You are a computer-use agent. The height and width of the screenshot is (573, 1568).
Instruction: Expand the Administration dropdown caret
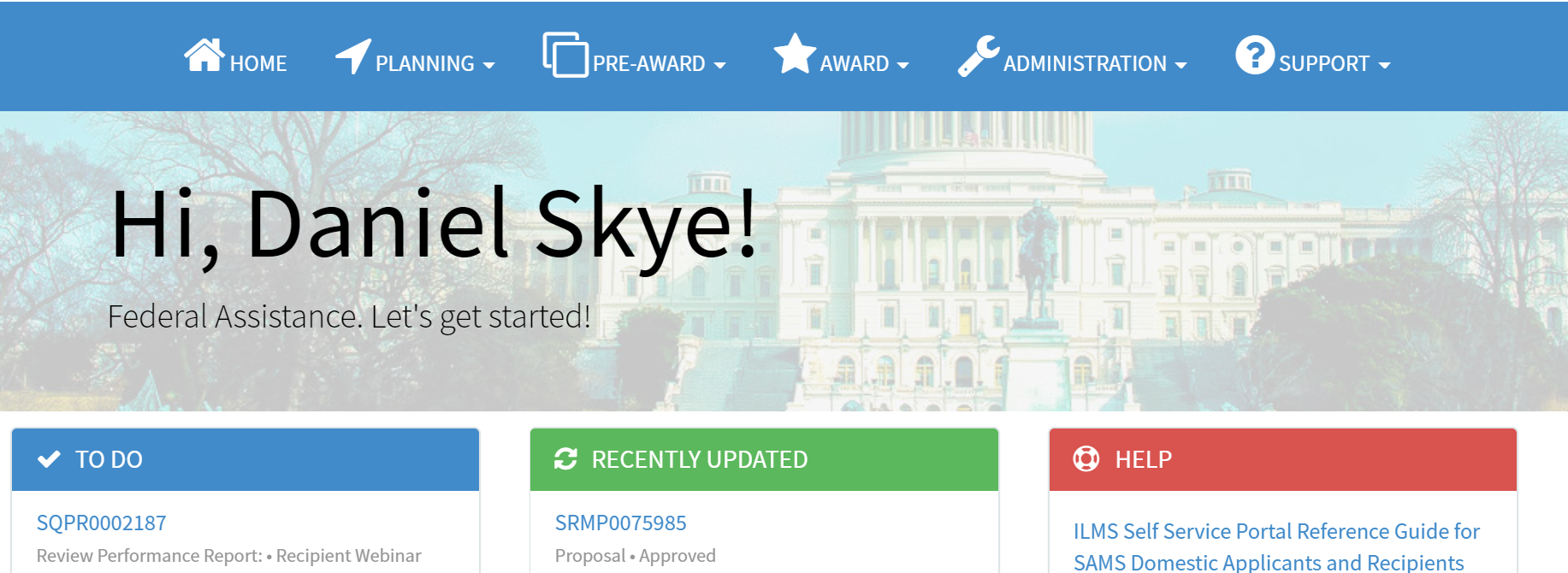1180,65
